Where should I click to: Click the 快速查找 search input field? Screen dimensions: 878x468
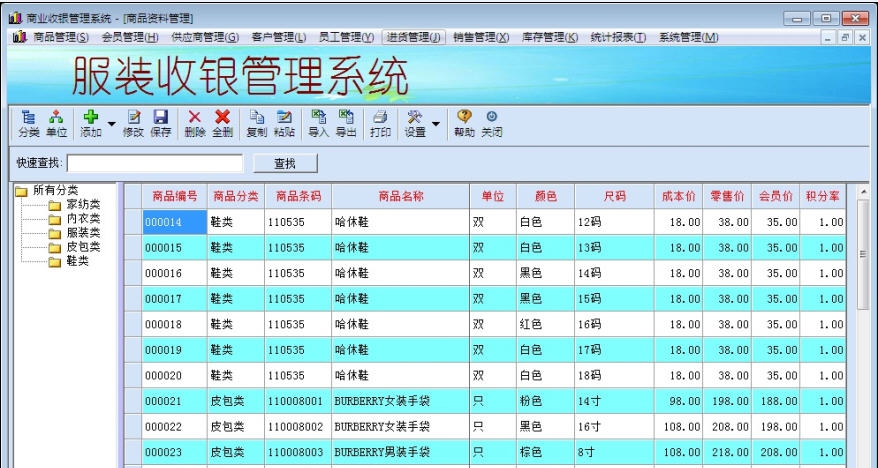pyautogui.click(x=155, y=163)
